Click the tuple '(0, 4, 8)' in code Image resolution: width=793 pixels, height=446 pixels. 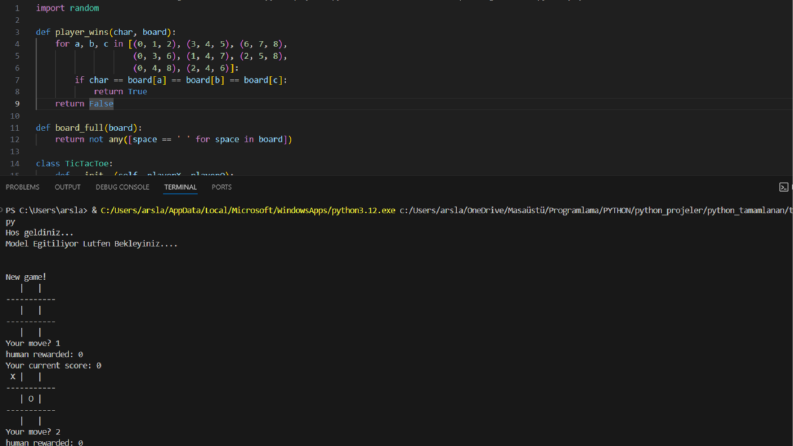pyautogui.click(x=157, y=68)
